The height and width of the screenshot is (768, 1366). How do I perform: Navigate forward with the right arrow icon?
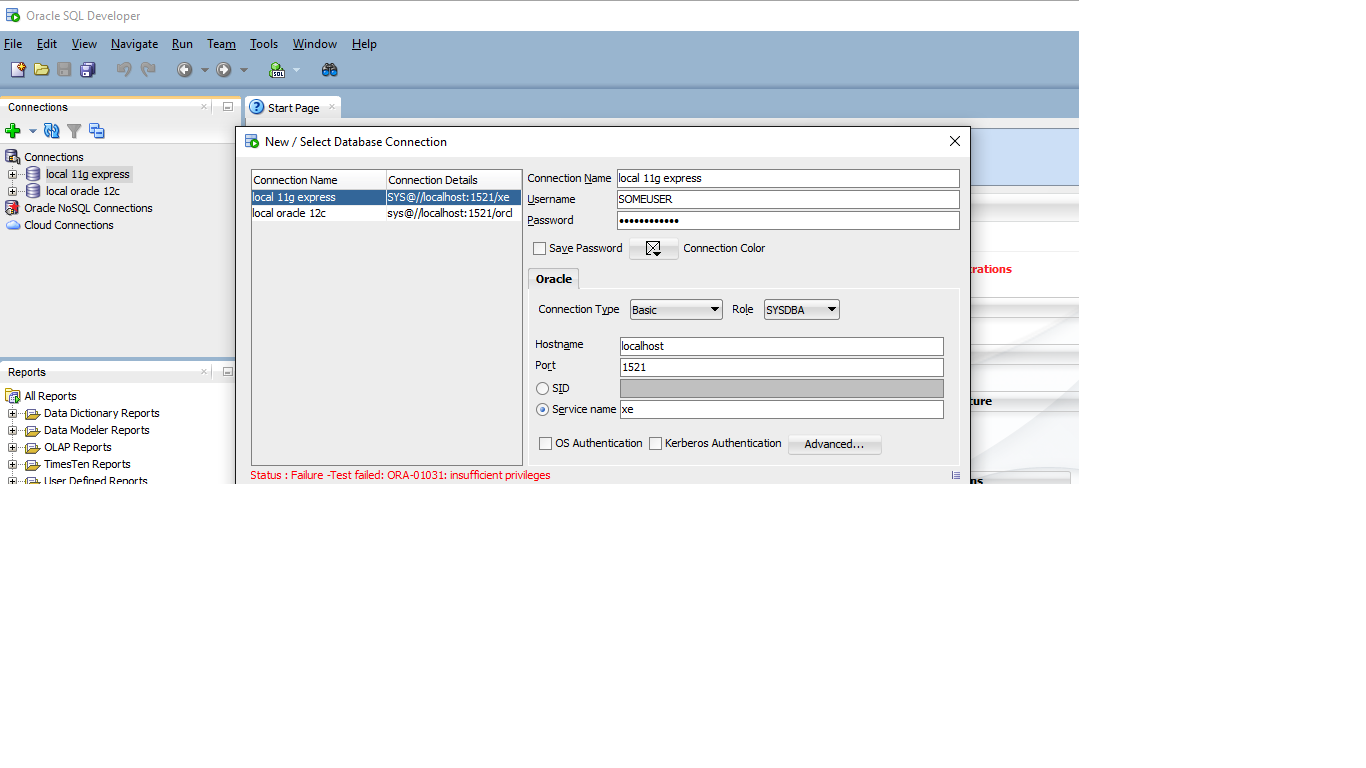[224, 70]
